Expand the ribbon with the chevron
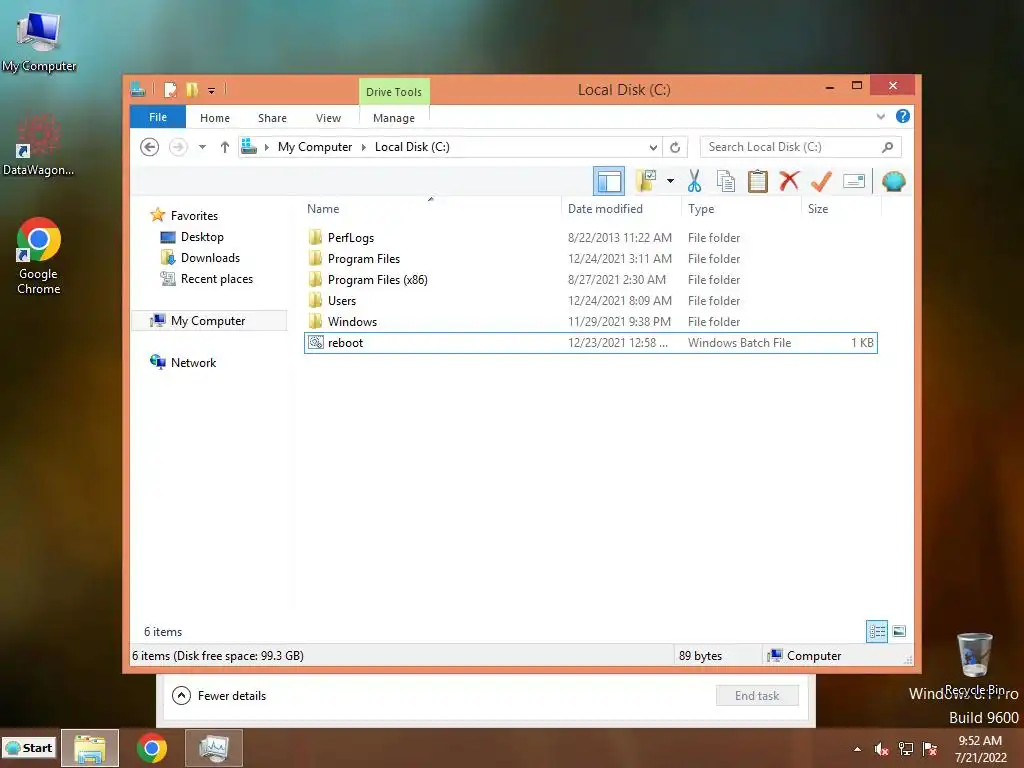The width and height of the screenshot is (1024, 768). [x=880, y=116]
